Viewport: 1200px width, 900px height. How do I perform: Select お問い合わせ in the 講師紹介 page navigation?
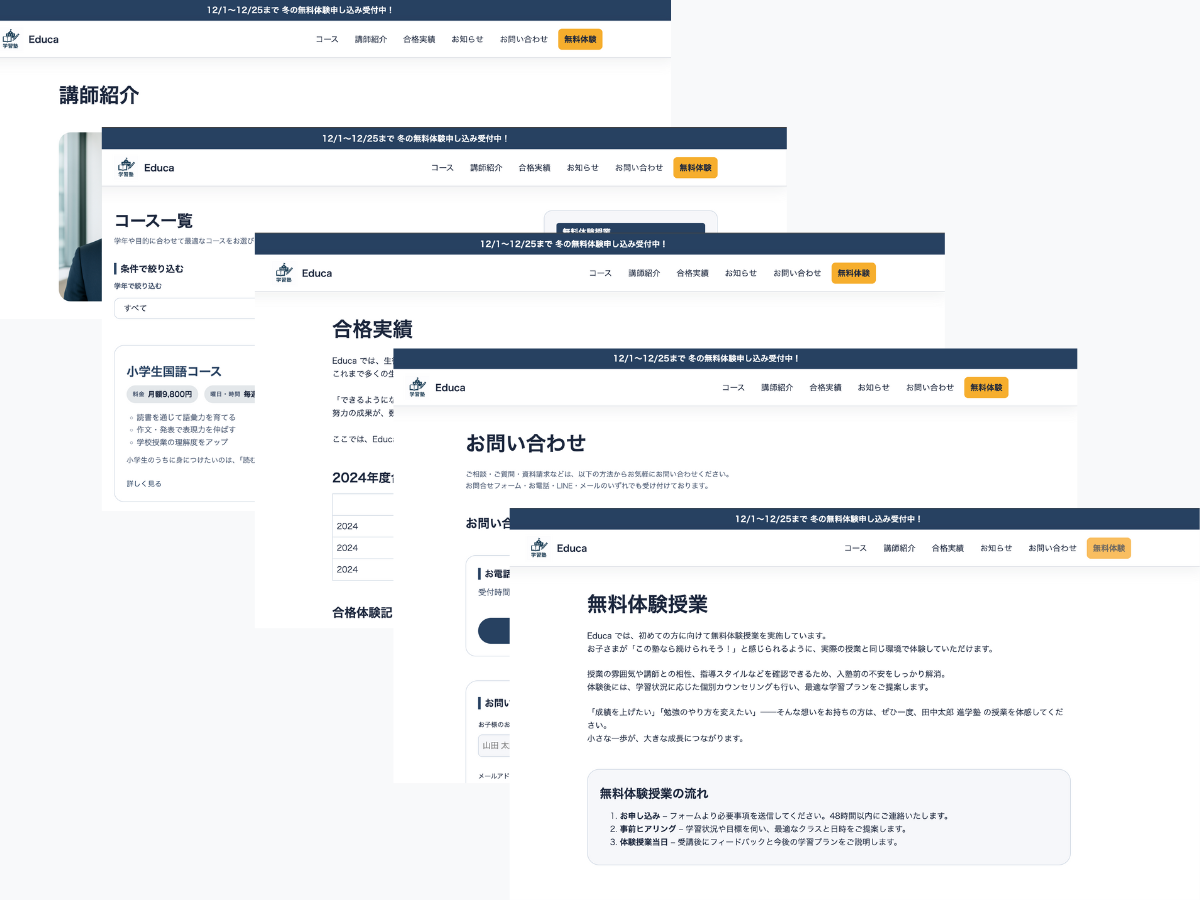coord(524,39)
